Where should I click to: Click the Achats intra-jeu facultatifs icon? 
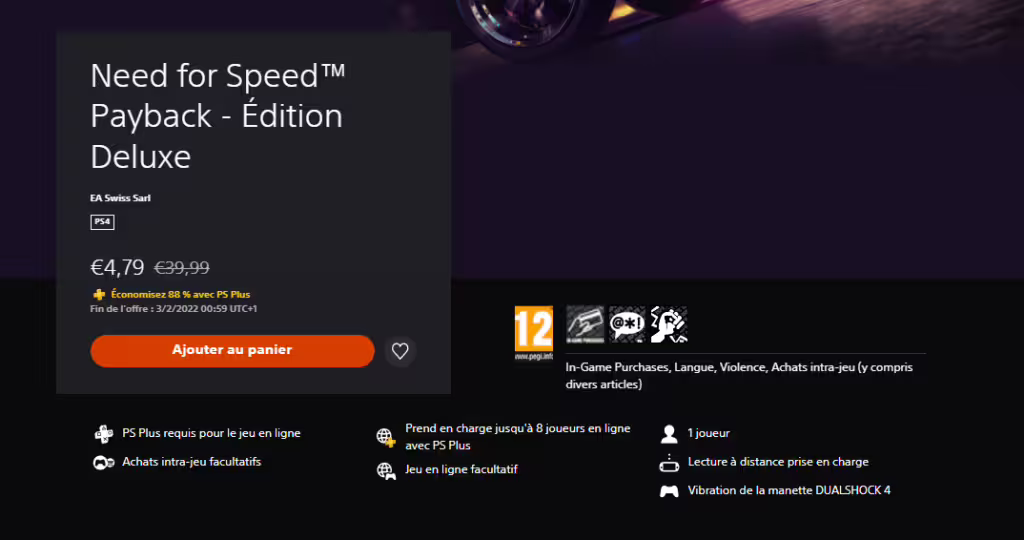point(104,462)
